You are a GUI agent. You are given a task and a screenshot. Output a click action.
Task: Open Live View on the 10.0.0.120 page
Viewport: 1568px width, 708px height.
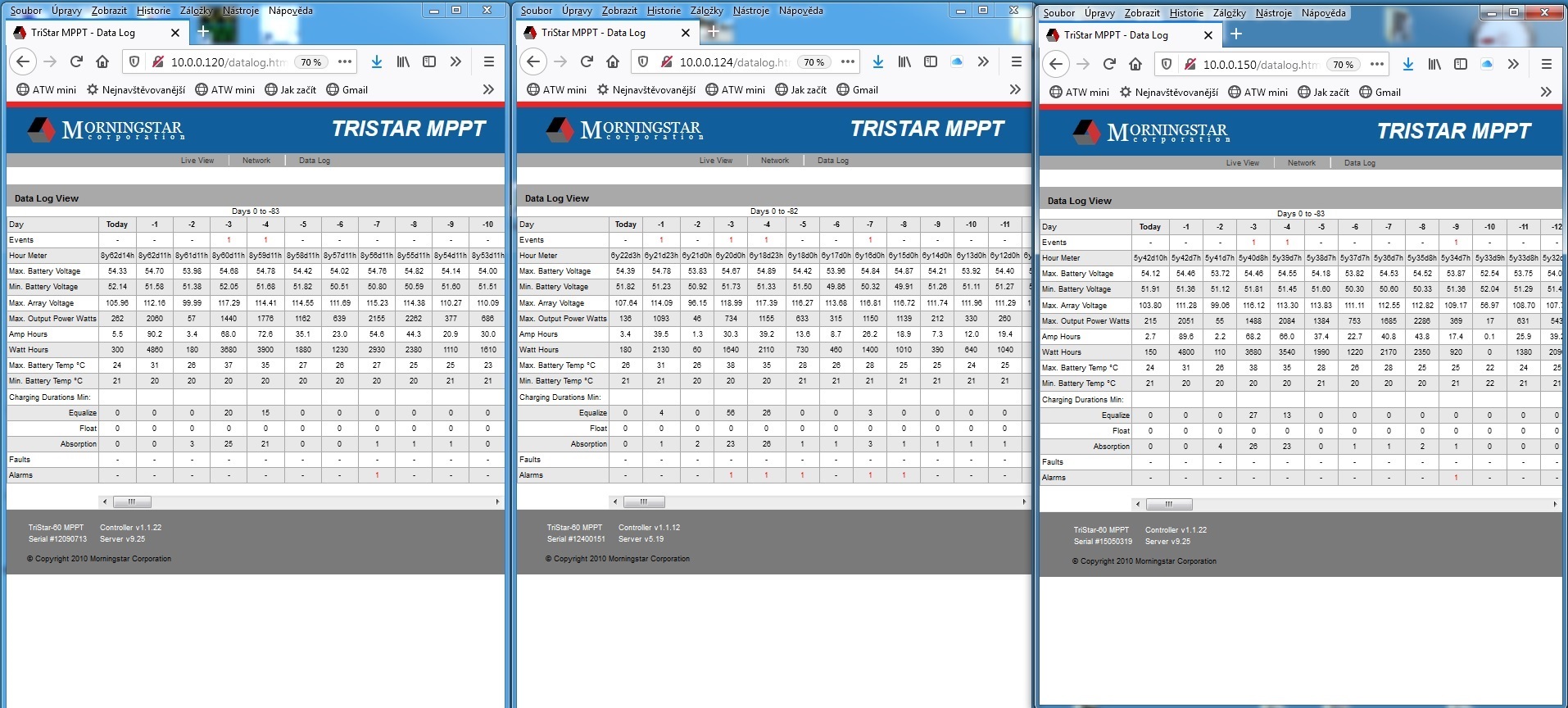(x=197, y=161)
